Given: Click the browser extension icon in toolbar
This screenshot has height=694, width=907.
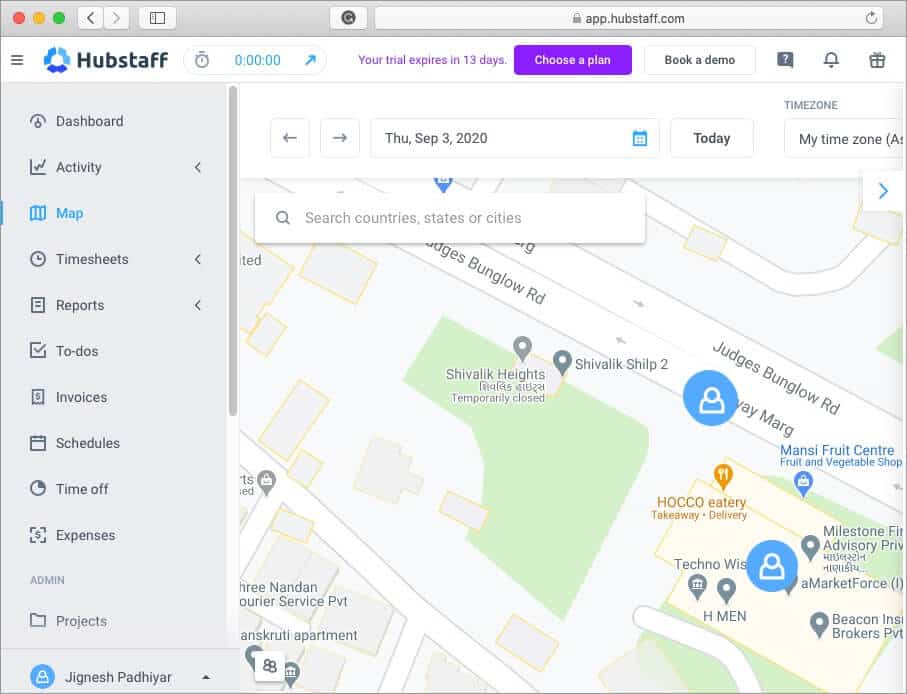Looking at the screenshot, I should (348, 18).
